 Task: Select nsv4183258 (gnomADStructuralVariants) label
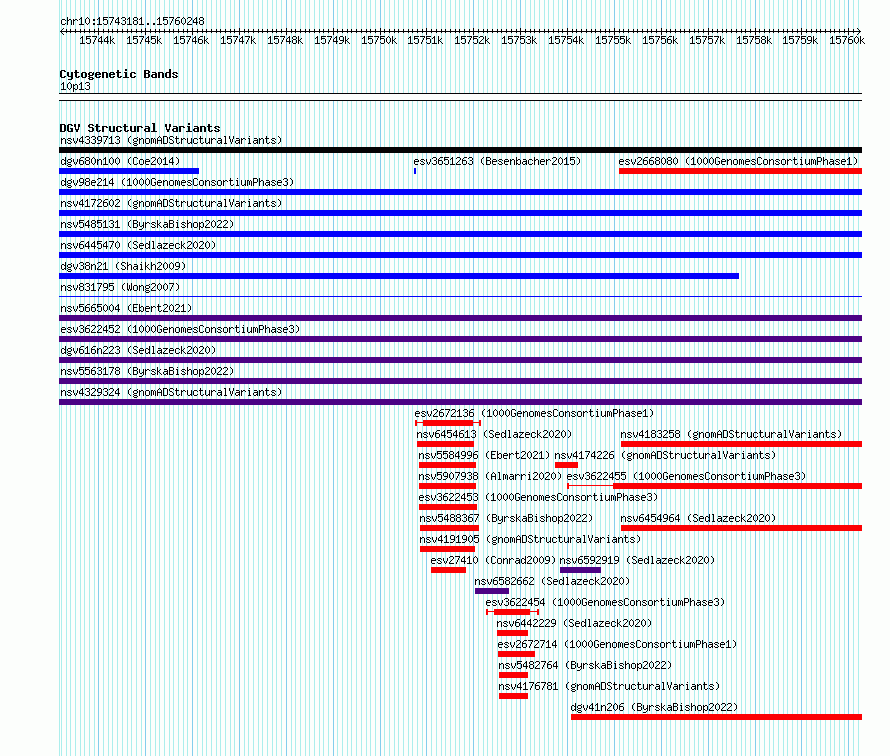[731, 434]
